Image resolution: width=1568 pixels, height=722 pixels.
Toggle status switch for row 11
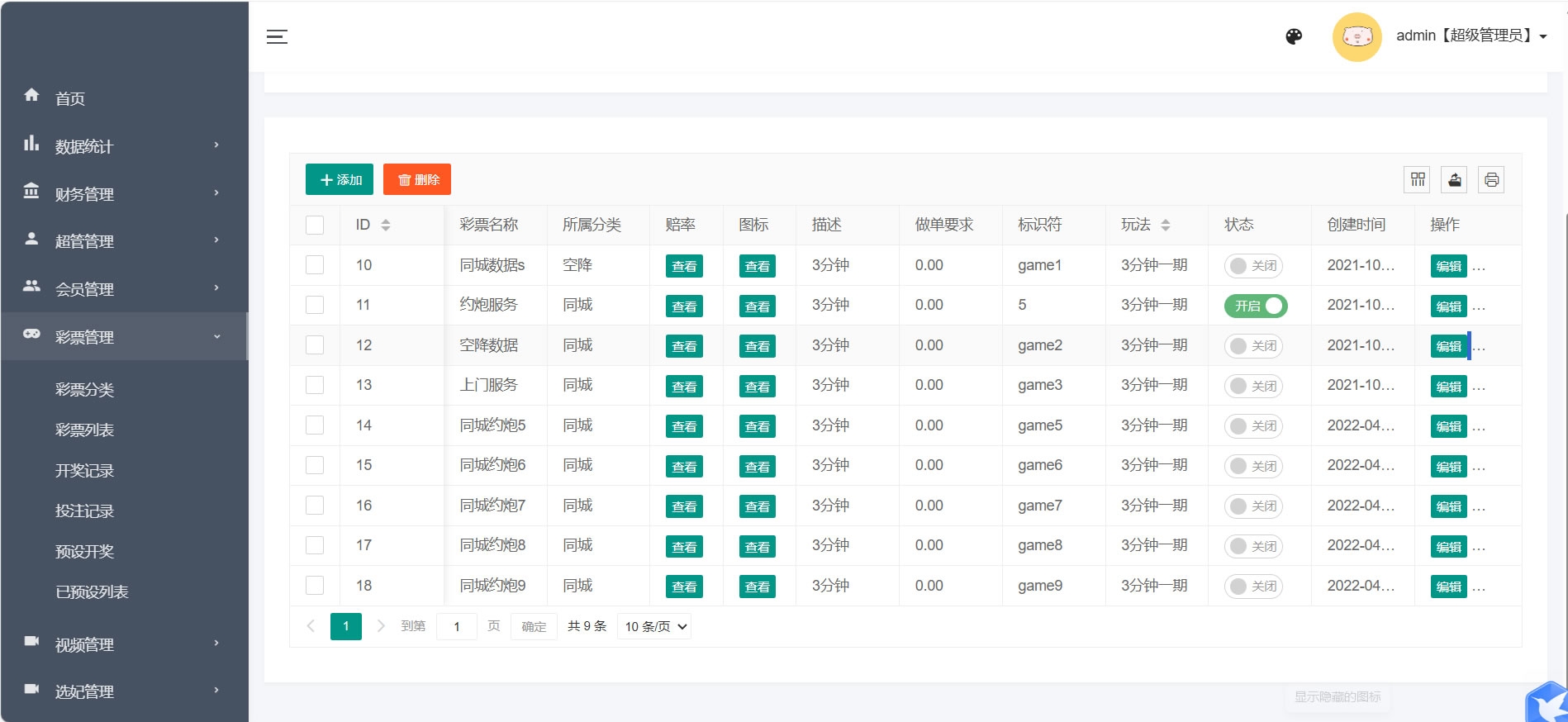click(x=1255, y=306)
